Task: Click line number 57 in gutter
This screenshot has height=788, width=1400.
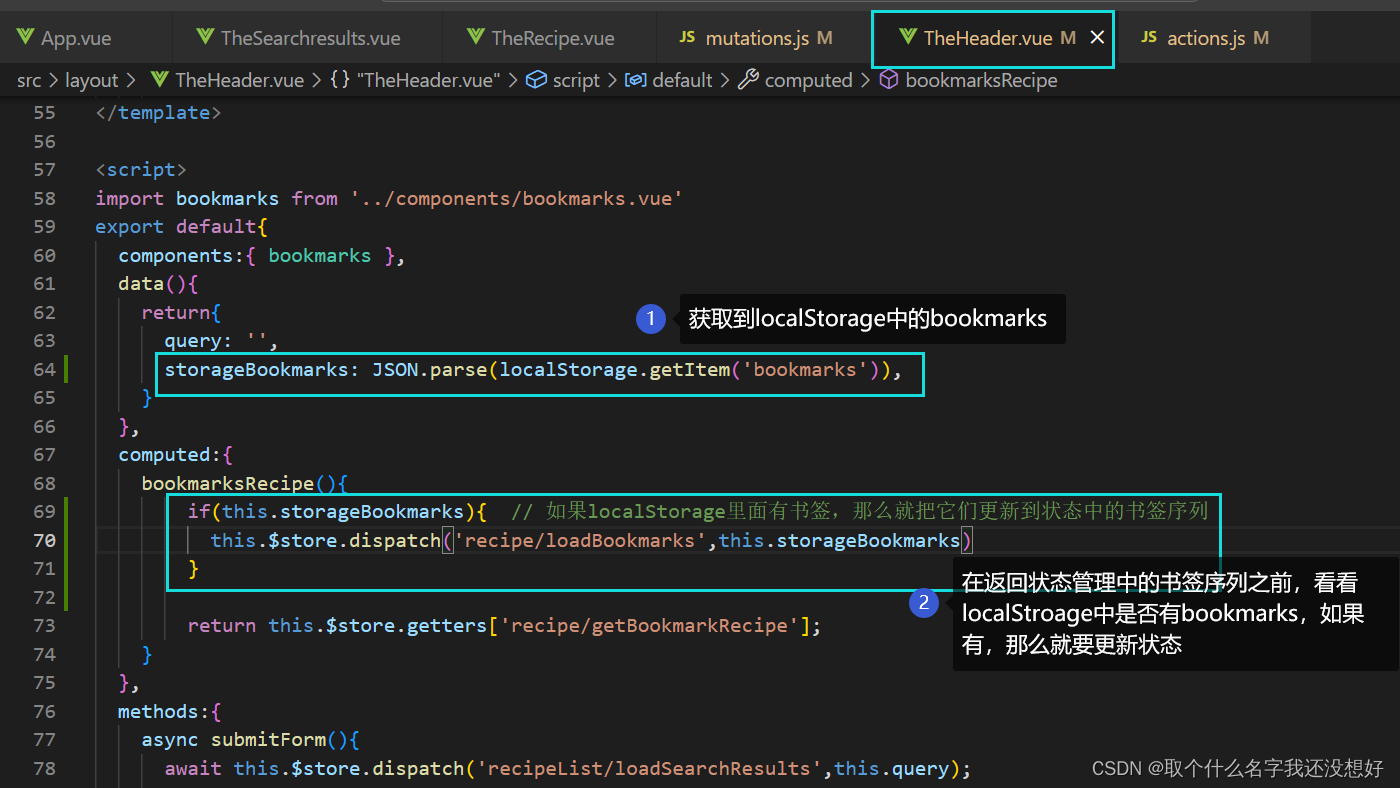Action: 44,169
